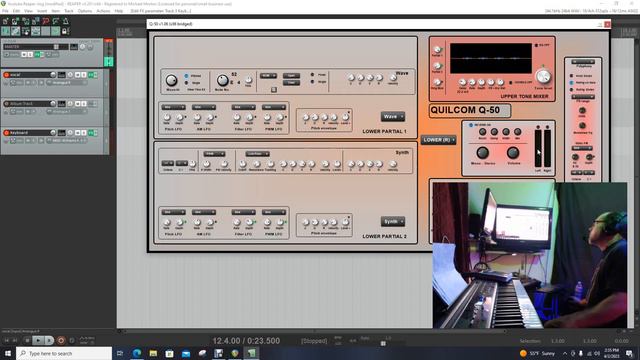The width and height of the screenshot is (640, 360).
Task: Open the Pitch LFO waveform dropdown in Lower Partial 1
Action: [173, 107]
